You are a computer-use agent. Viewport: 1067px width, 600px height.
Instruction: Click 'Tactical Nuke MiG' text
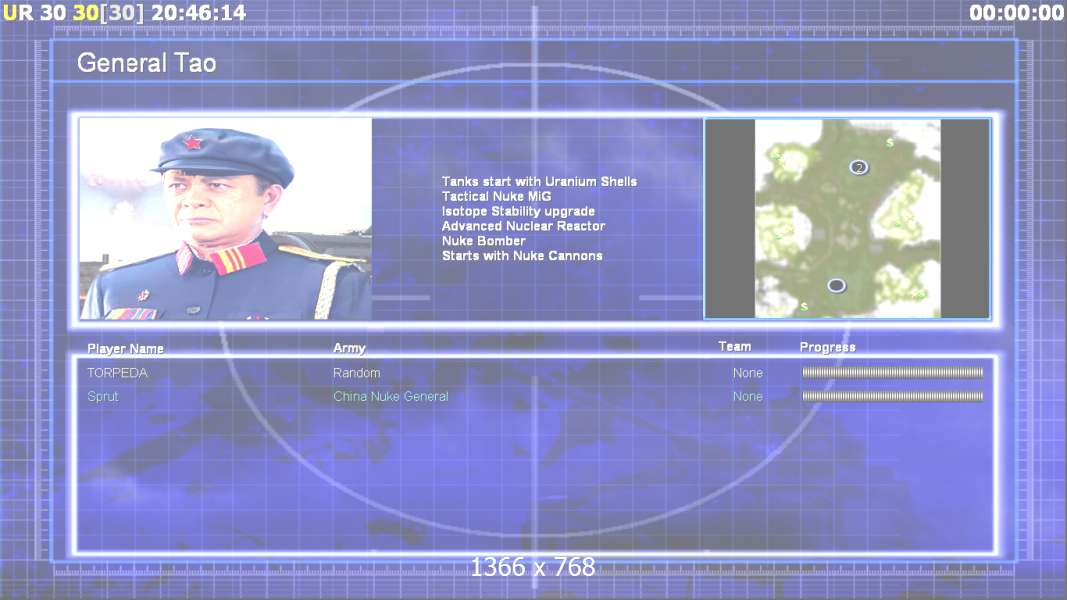coord(496,197)
